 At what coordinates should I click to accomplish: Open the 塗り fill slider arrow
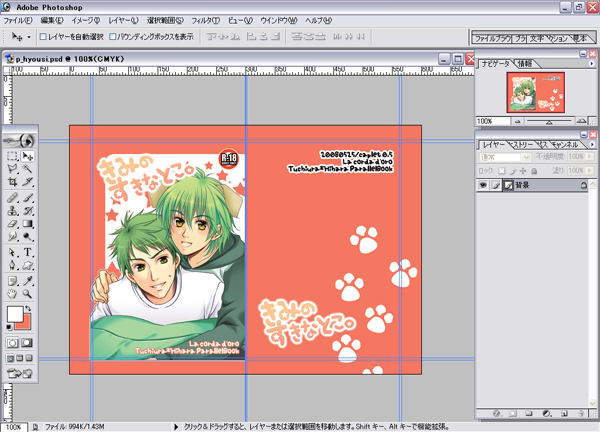coord(590,171)
